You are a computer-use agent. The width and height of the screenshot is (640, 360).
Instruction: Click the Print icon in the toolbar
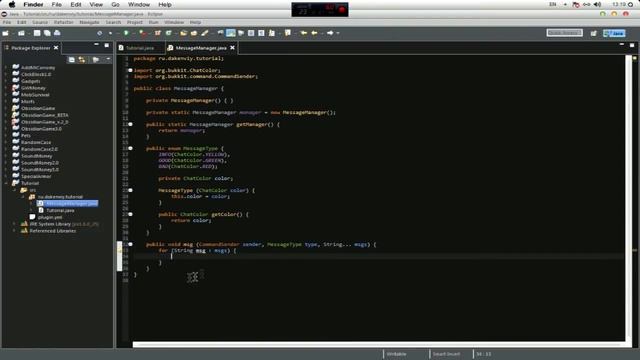[57, 33]
